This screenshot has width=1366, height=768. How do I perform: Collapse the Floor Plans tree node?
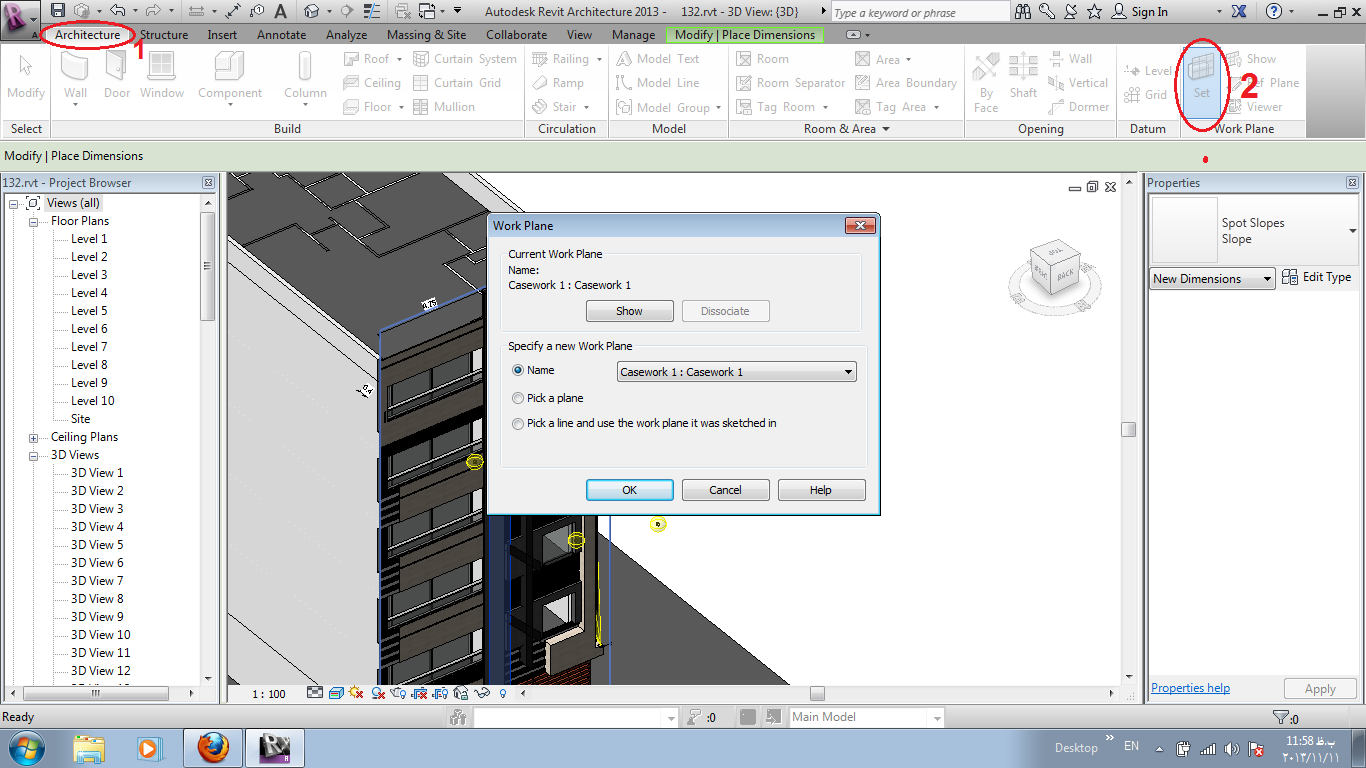click(x=33, y=222)
